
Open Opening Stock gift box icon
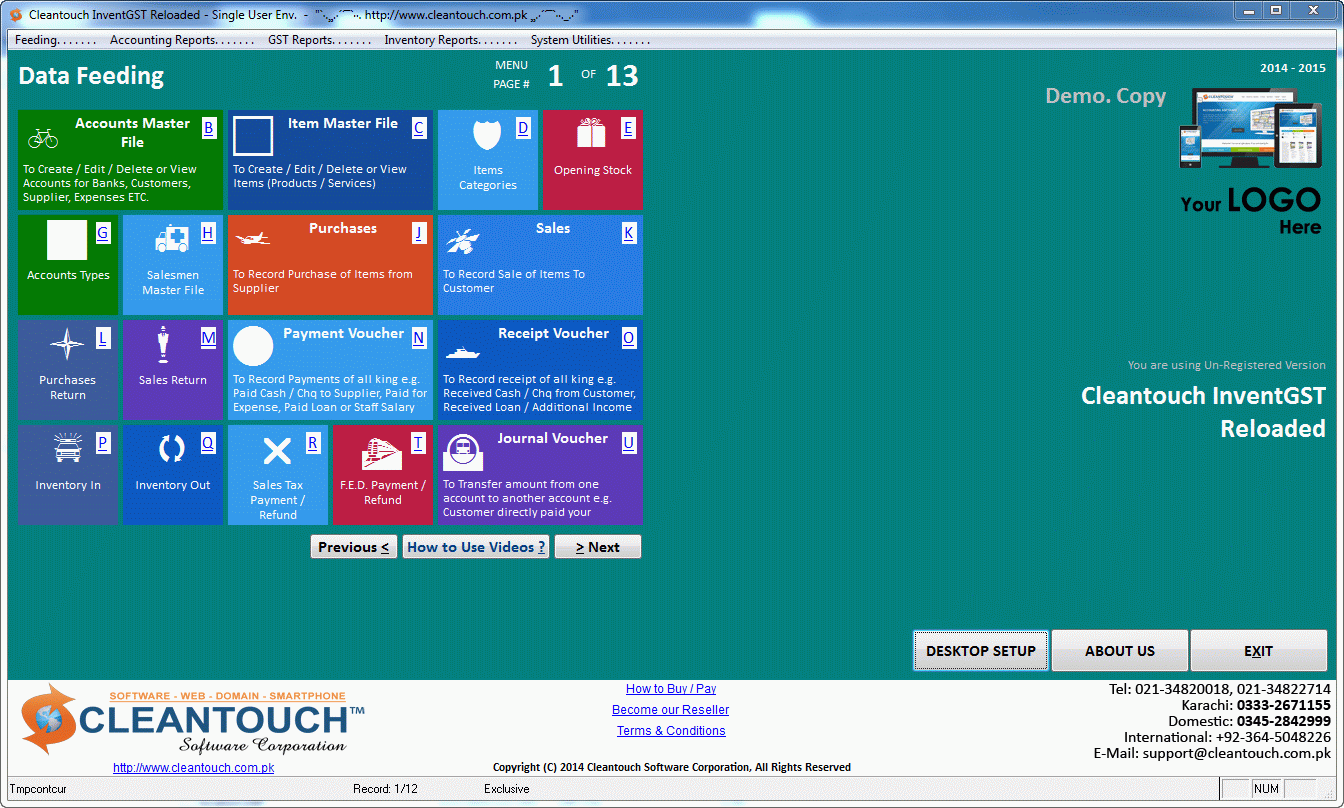(x=592, y=133)
